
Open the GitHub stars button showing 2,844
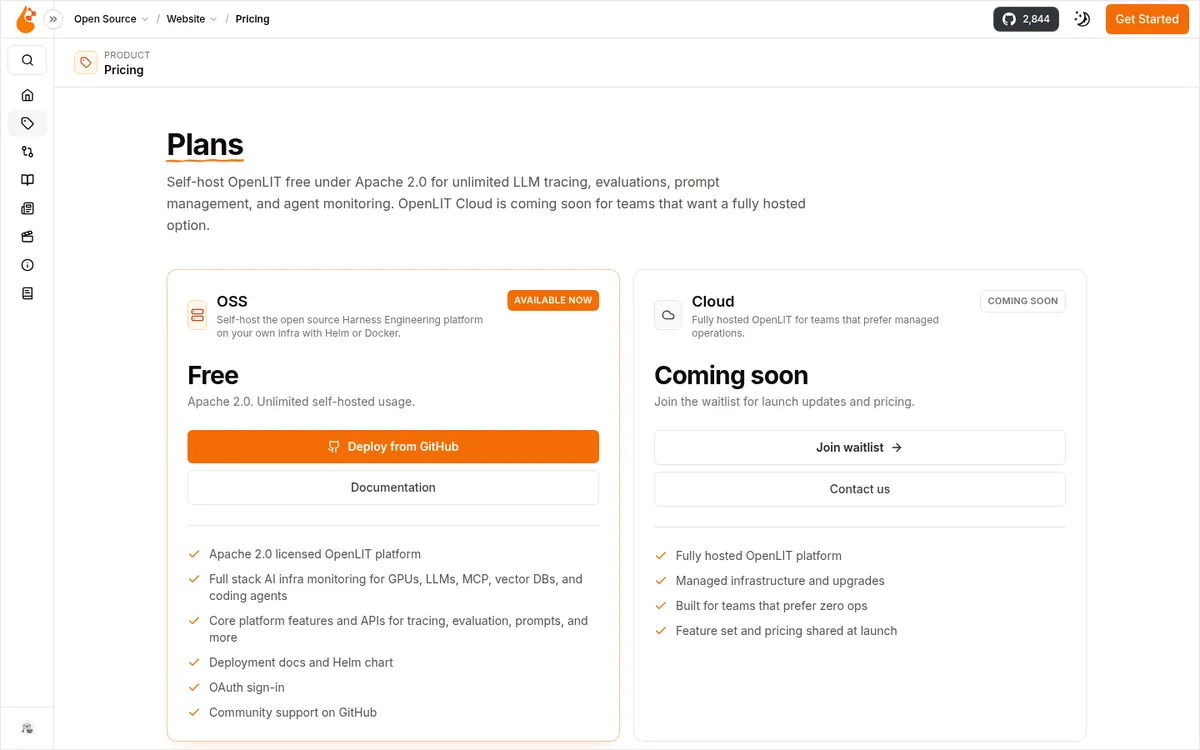[x=1026, y=19]
